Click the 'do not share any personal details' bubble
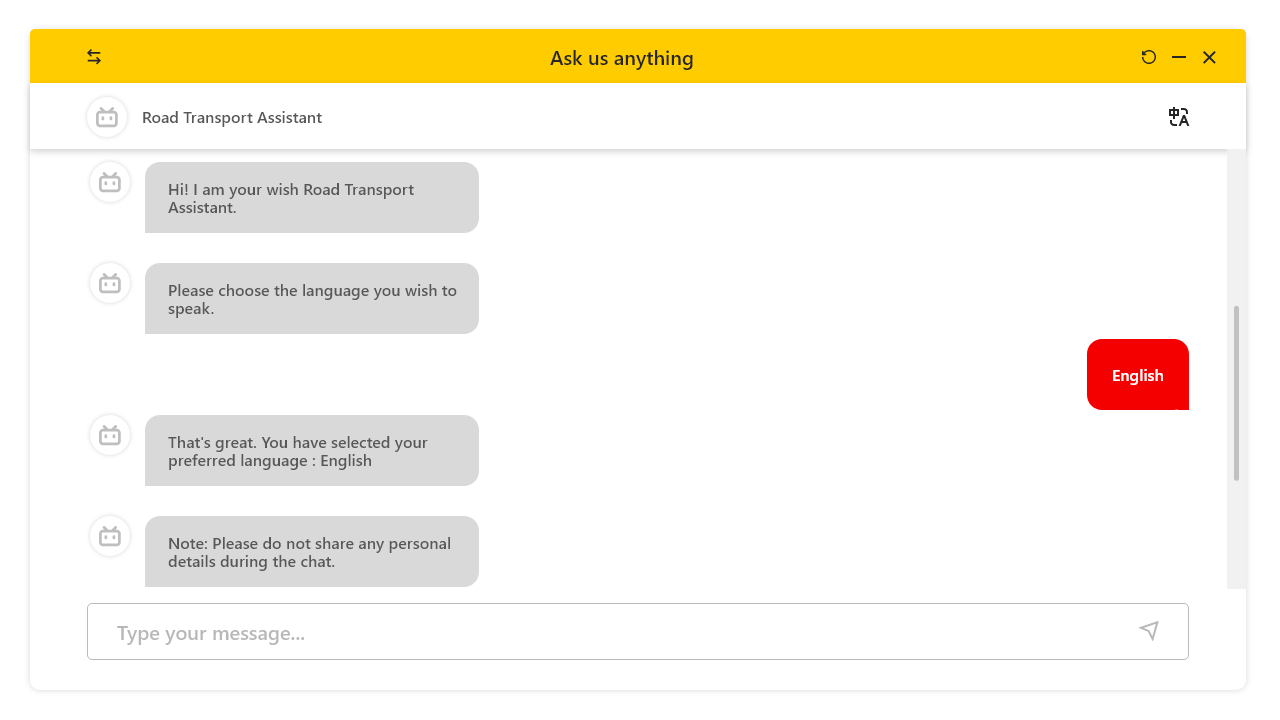 tap(311, 552)
